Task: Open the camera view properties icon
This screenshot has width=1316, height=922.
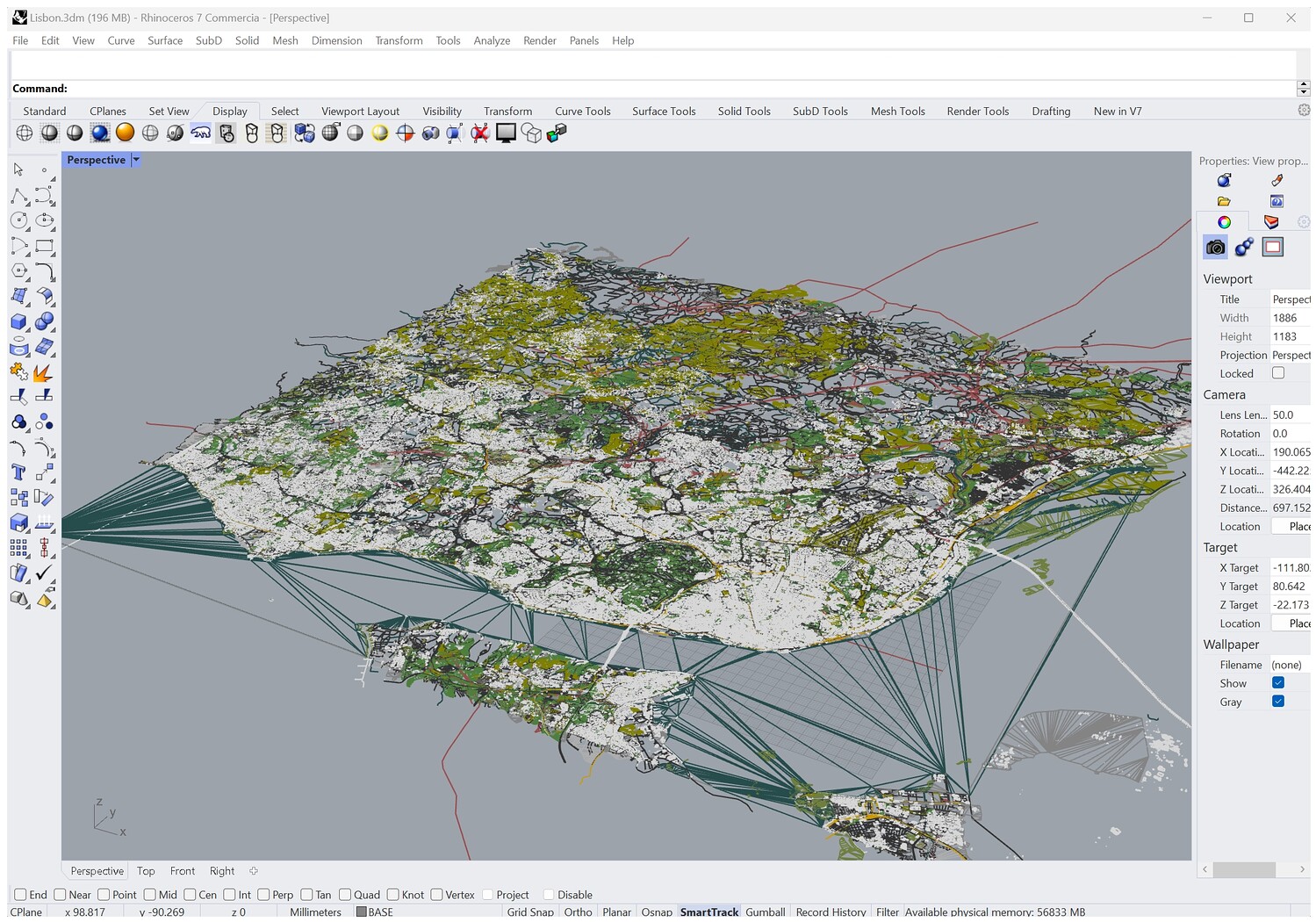Action: pyautogui.click(x=1215, y=248)
